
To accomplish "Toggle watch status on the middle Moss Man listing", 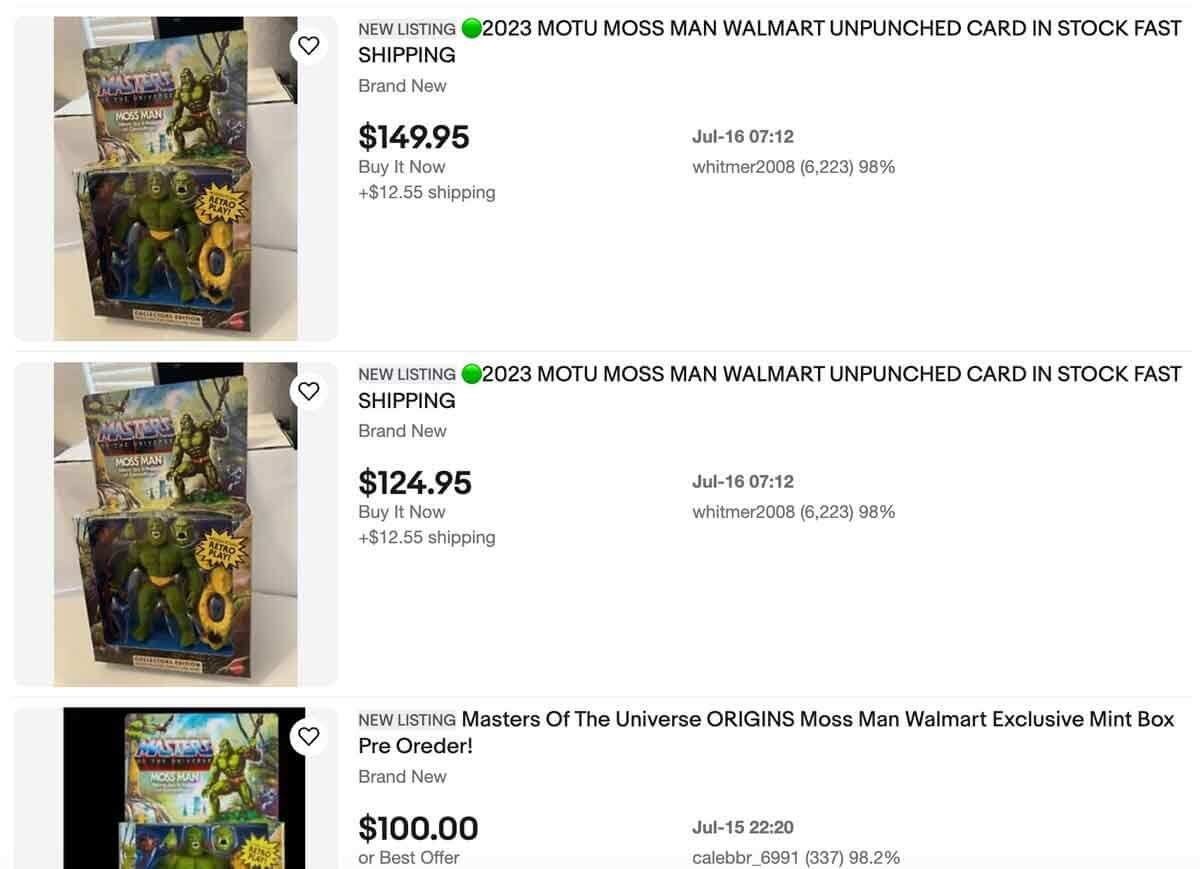I will pos(309,390).
